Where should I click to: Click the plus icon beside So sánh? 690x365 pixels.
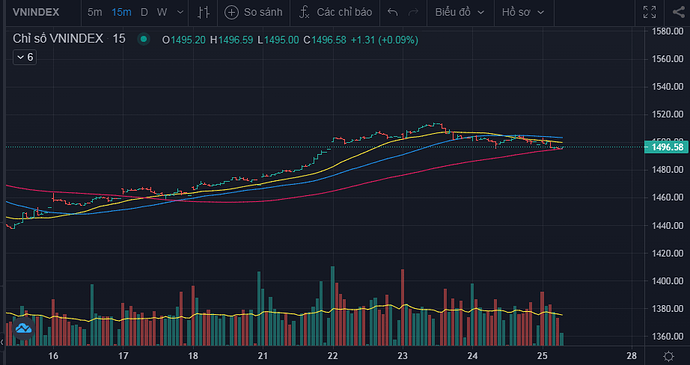(x=231, y=12)
